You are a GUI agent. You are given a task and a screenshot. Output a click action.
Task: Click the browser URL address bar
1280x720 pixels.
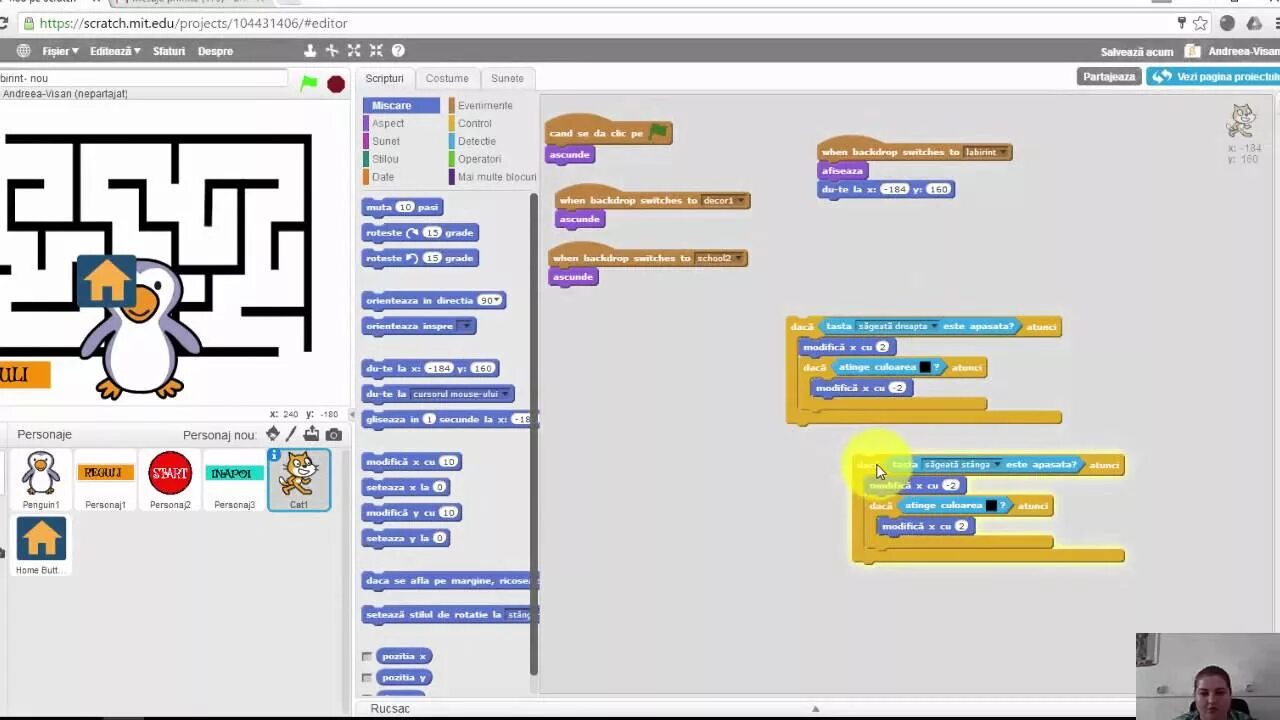(x=600, y=23)
